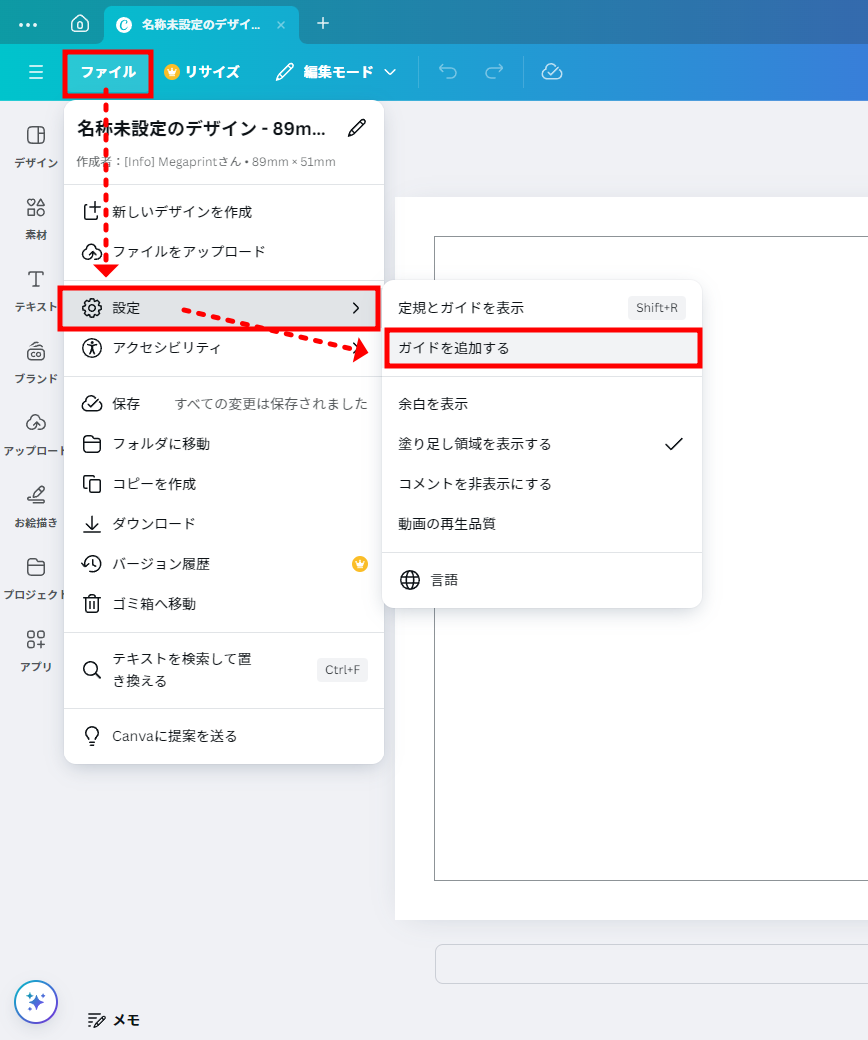
Task: Toggle 定規とガイドを表示
Action: click(542, 308)
